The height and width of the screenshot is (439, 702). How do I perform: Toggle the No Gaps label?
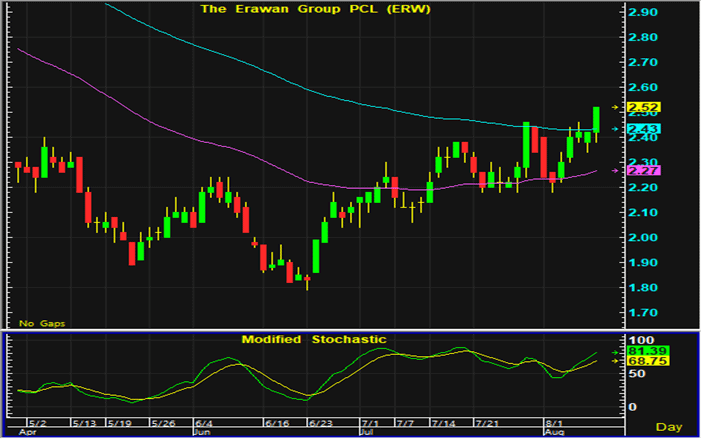38,323
